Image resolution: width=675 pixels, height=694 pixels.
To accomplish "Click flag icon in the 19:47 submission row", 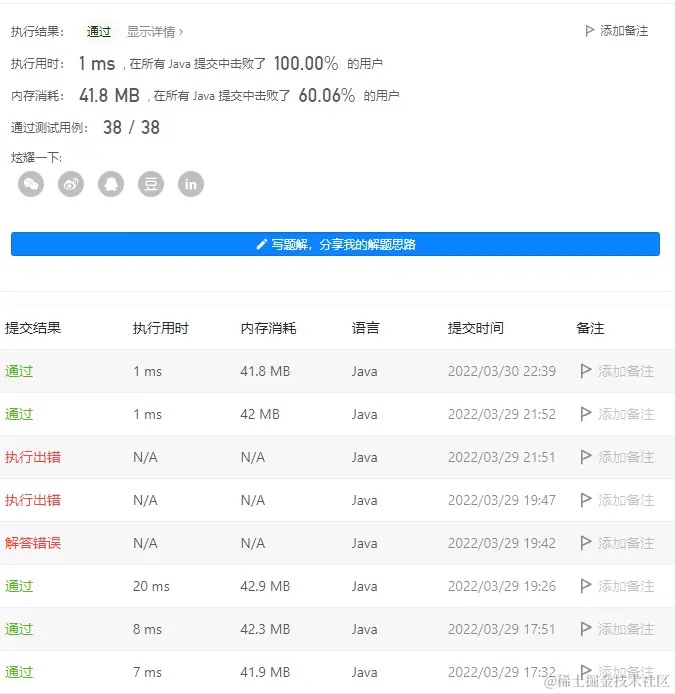I will click(x=586, y=500).
